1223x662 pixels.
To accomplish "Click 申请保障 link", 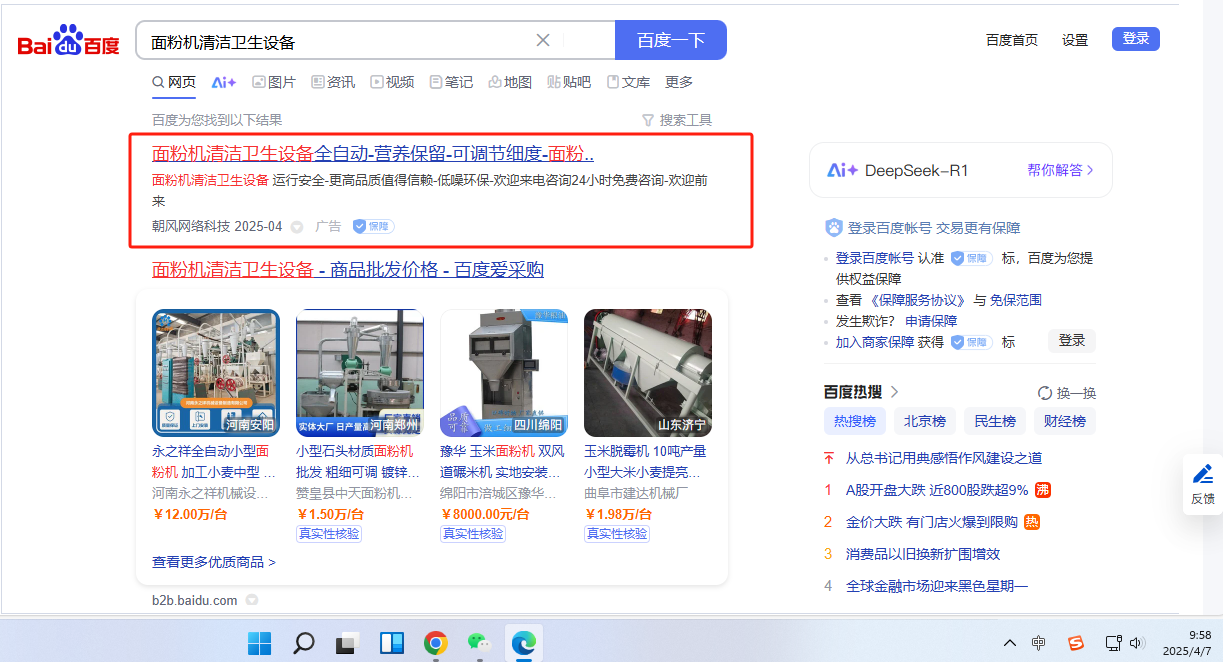I will pyautogui.click(x=931, y=321).
